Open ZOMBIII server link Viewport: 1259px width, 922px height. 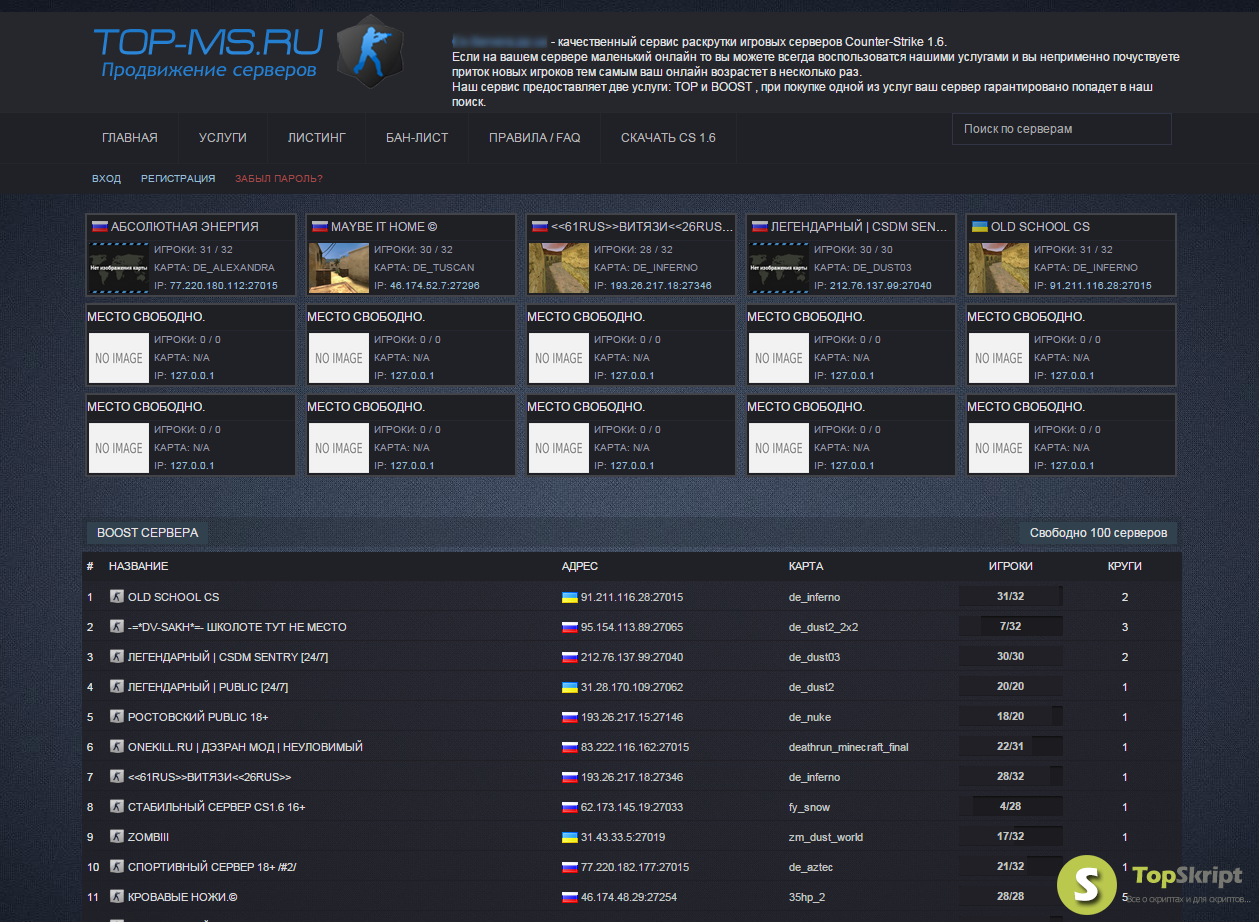click(148, 837)
